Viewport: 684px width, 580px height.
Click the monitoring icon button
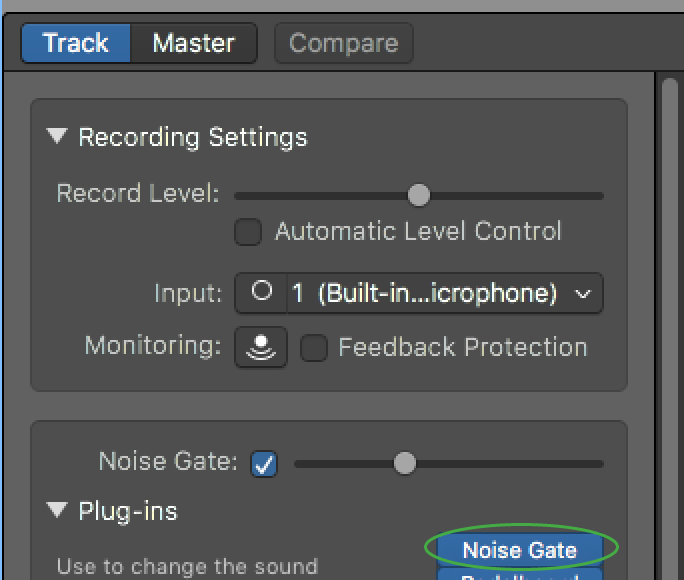click(261, 347)
